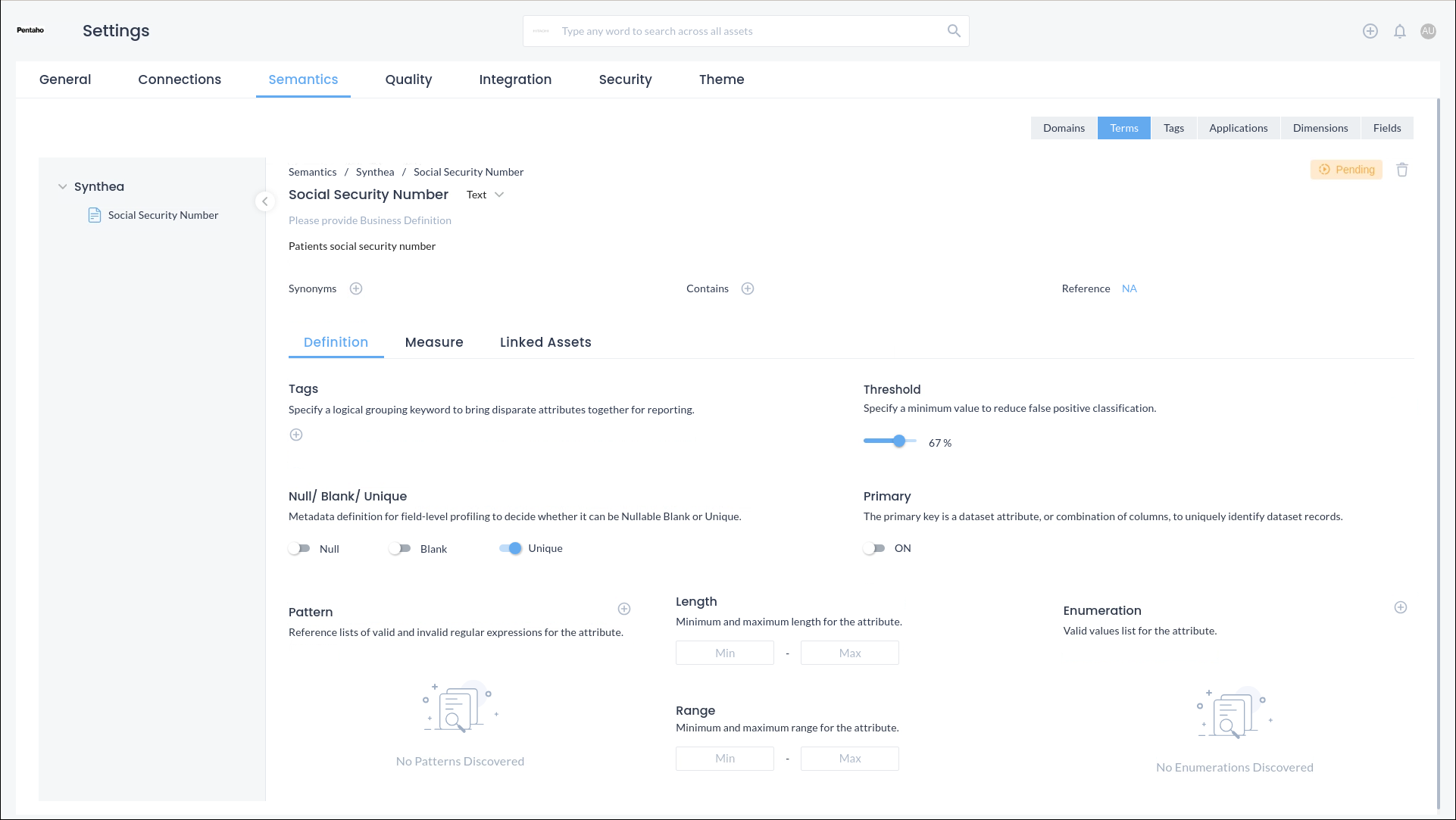1456x820 pixels.
Task: Turn on the Blank toggle
Action: tap(400, 548)
